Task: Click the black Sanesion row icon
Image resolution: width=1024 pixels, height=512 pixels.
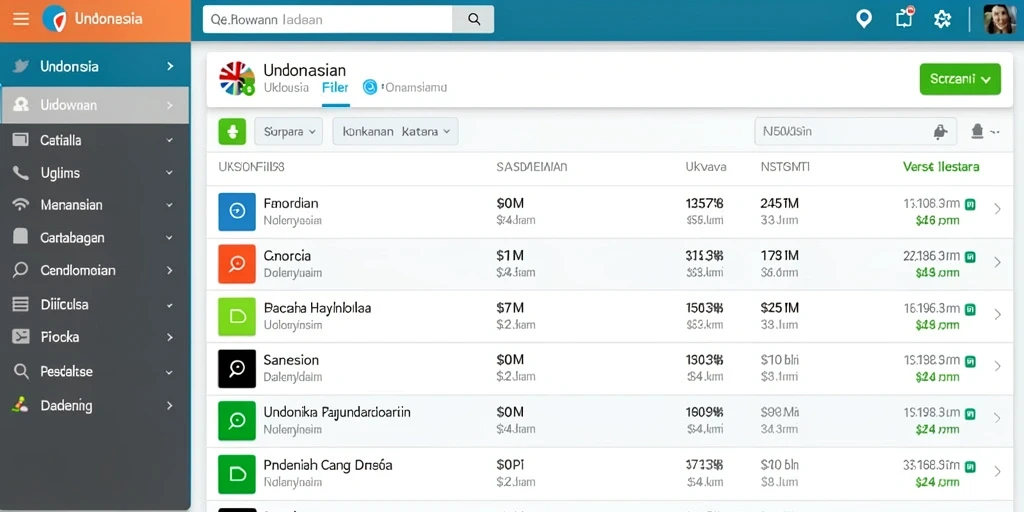Action: [237, 368]
